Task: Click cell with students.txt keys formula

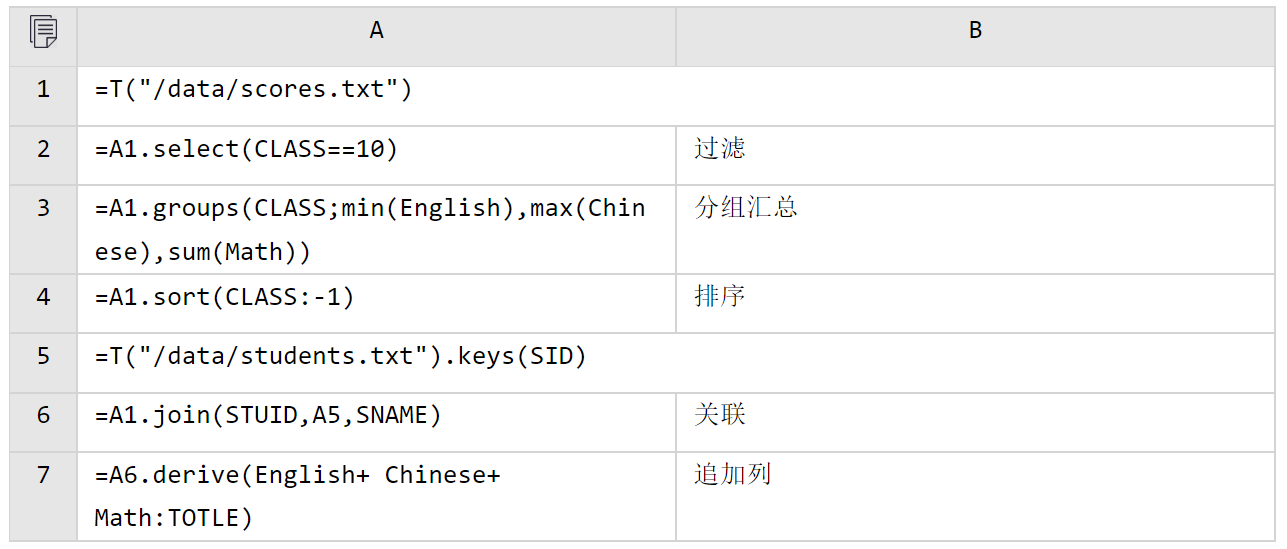Action: (x=677, y=363)
